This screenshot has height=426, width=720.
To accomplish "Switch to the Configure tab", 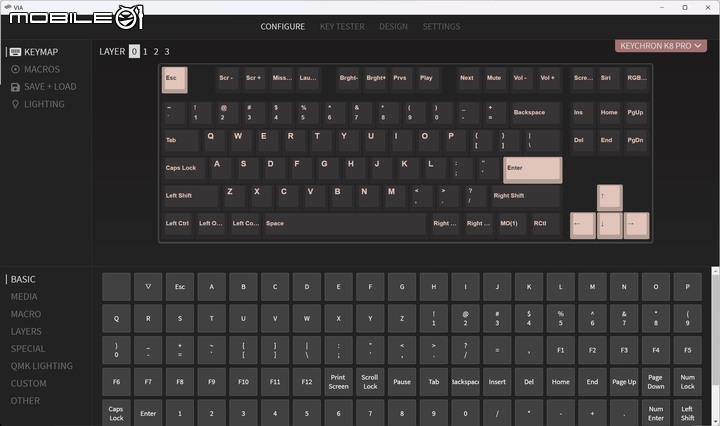I will (282, 27).
